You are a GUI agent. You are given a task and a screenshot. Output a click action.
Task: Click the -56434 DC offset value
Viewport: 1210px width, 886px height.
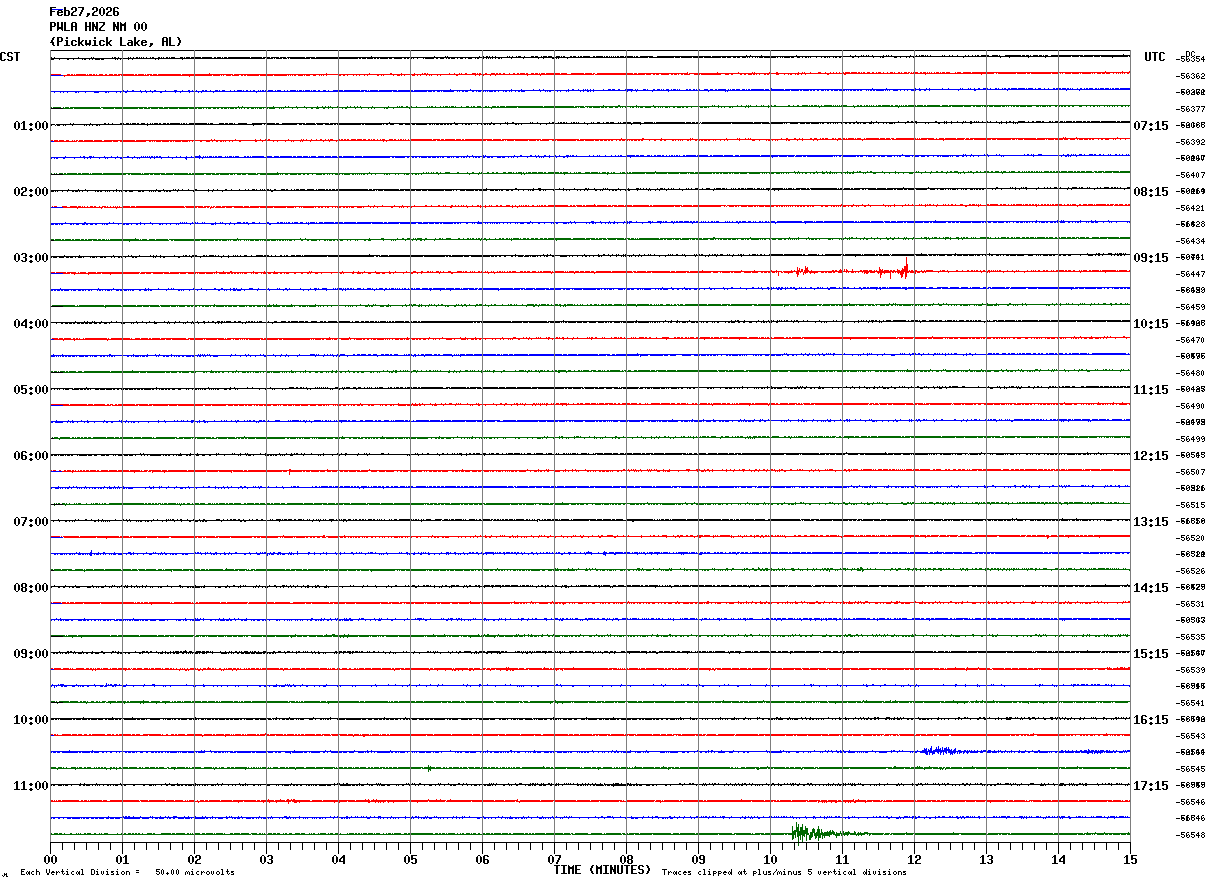1191,241
